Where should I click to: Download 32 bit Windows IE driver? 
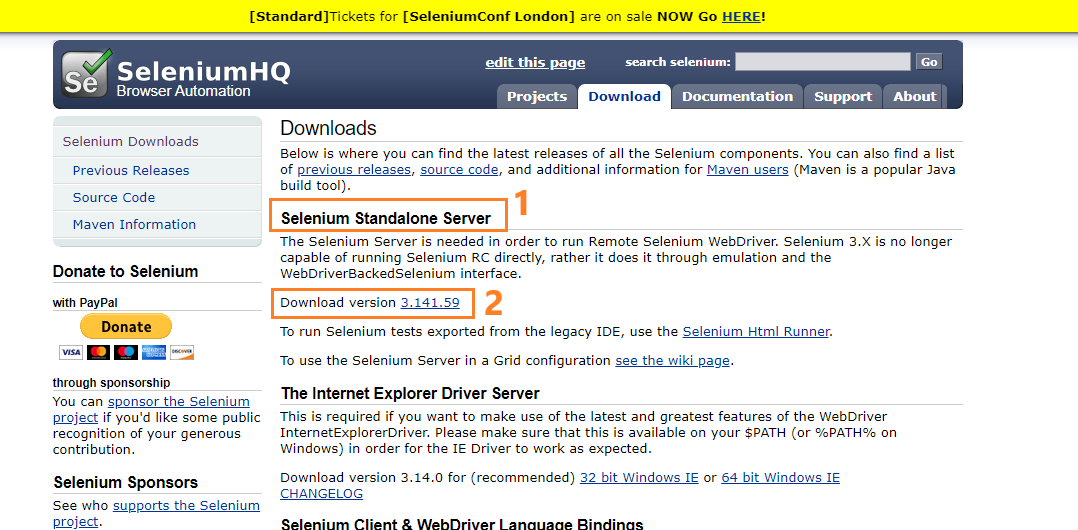coord(639,478)
